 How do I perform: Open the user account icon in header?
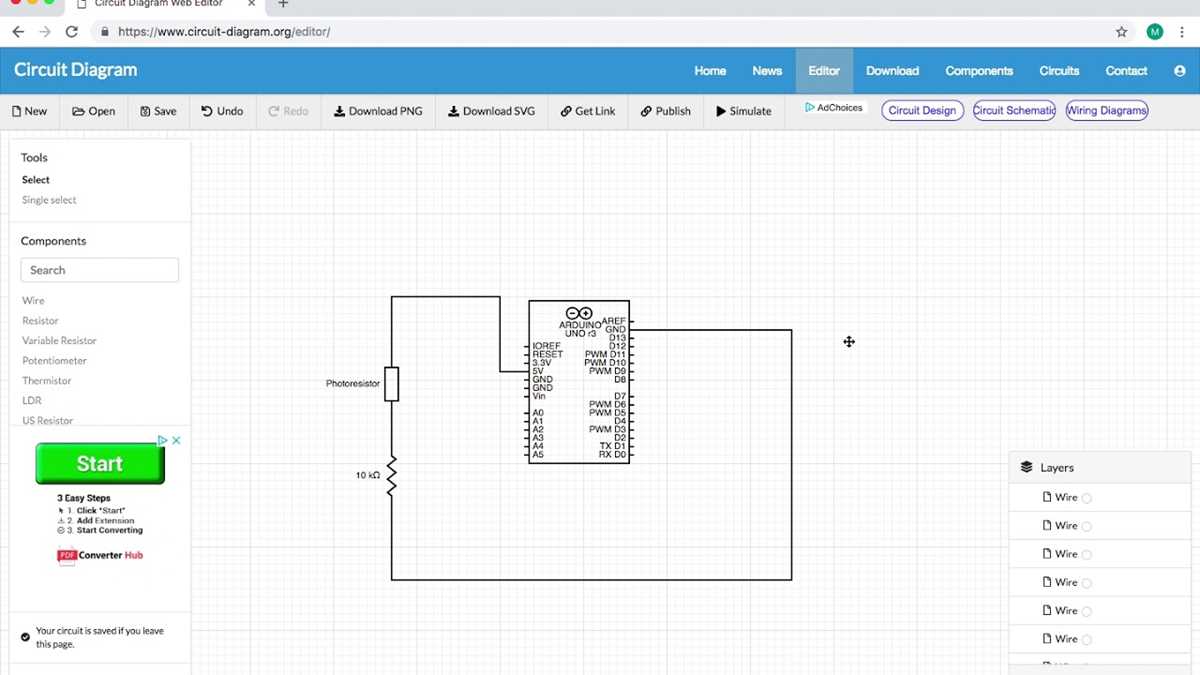tap(1180, 71)
